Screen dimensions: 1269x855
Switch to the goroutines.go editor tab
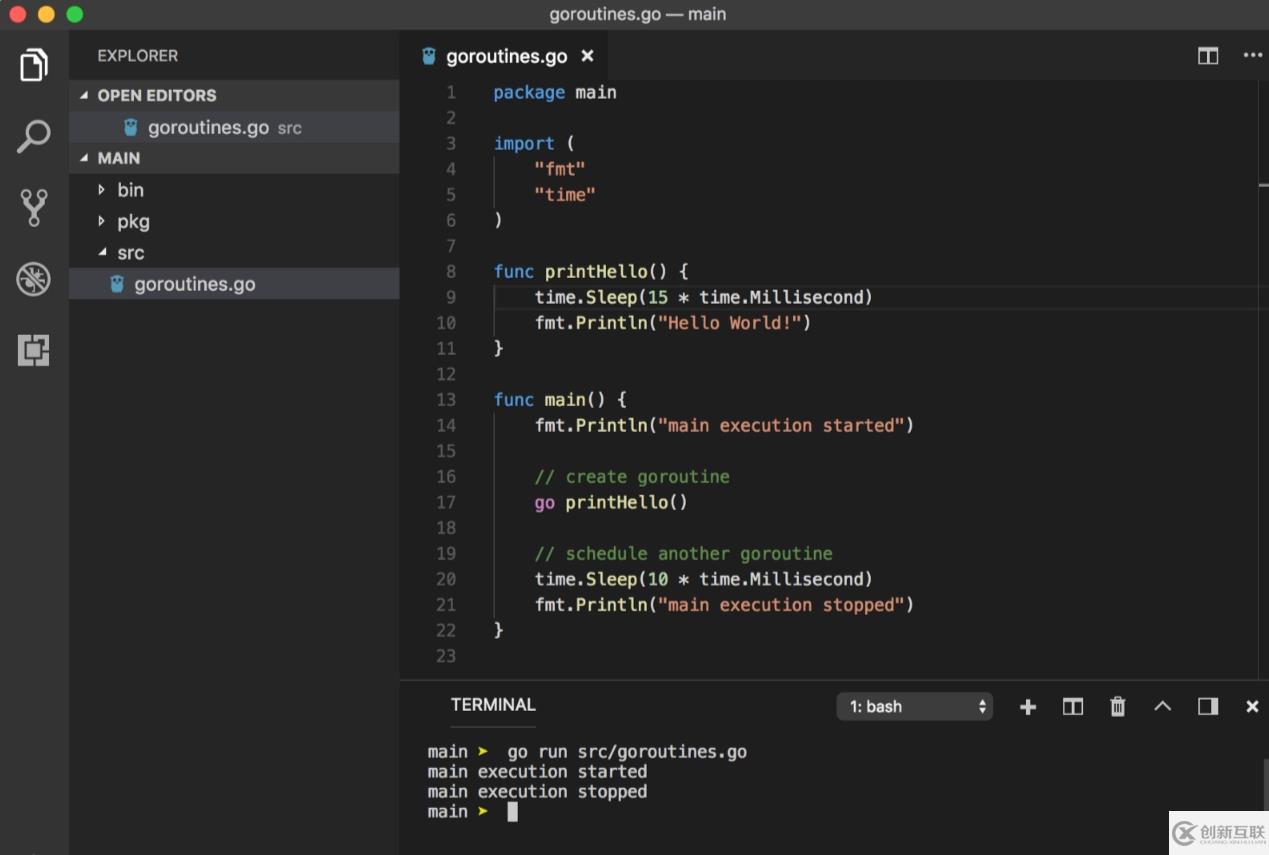coord(506,56)
